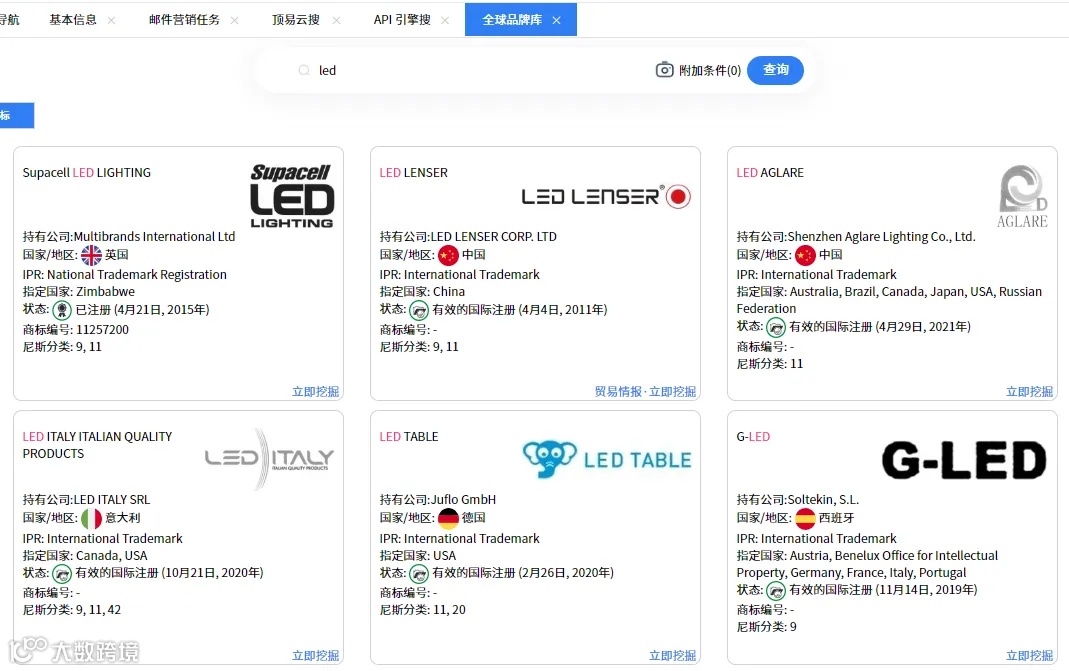Select the LED TABLE brand title

(408, 436)
